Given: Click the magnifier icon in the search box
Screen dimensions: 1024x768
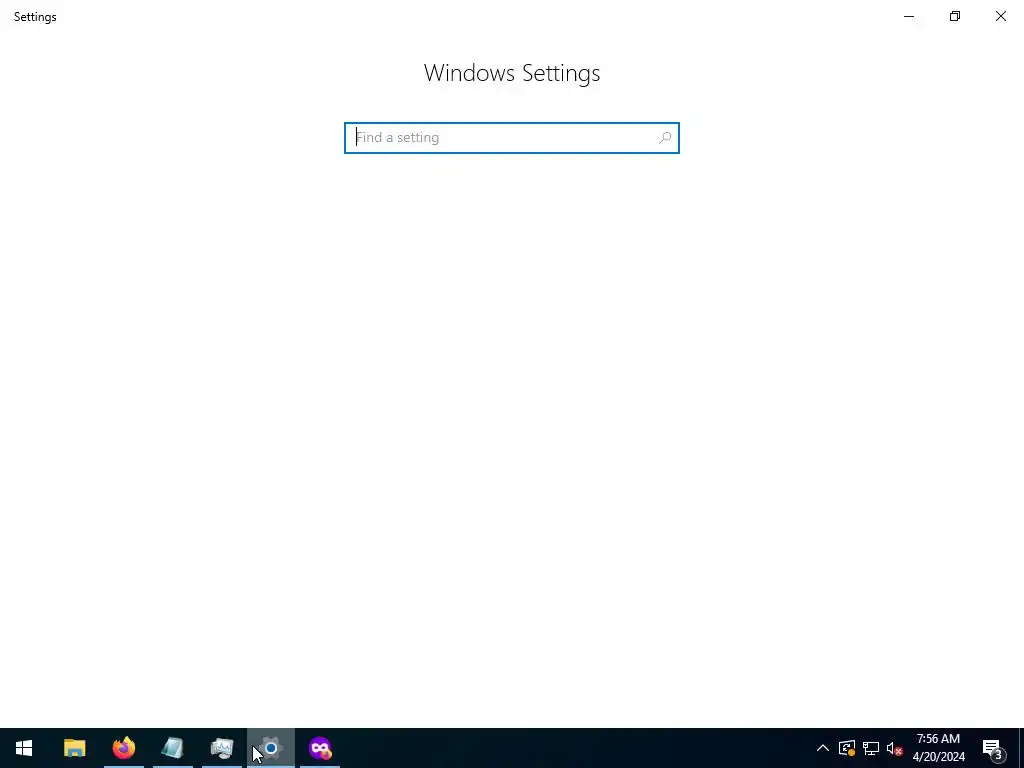Looking at the screenshot, I should tap(665, 138).
